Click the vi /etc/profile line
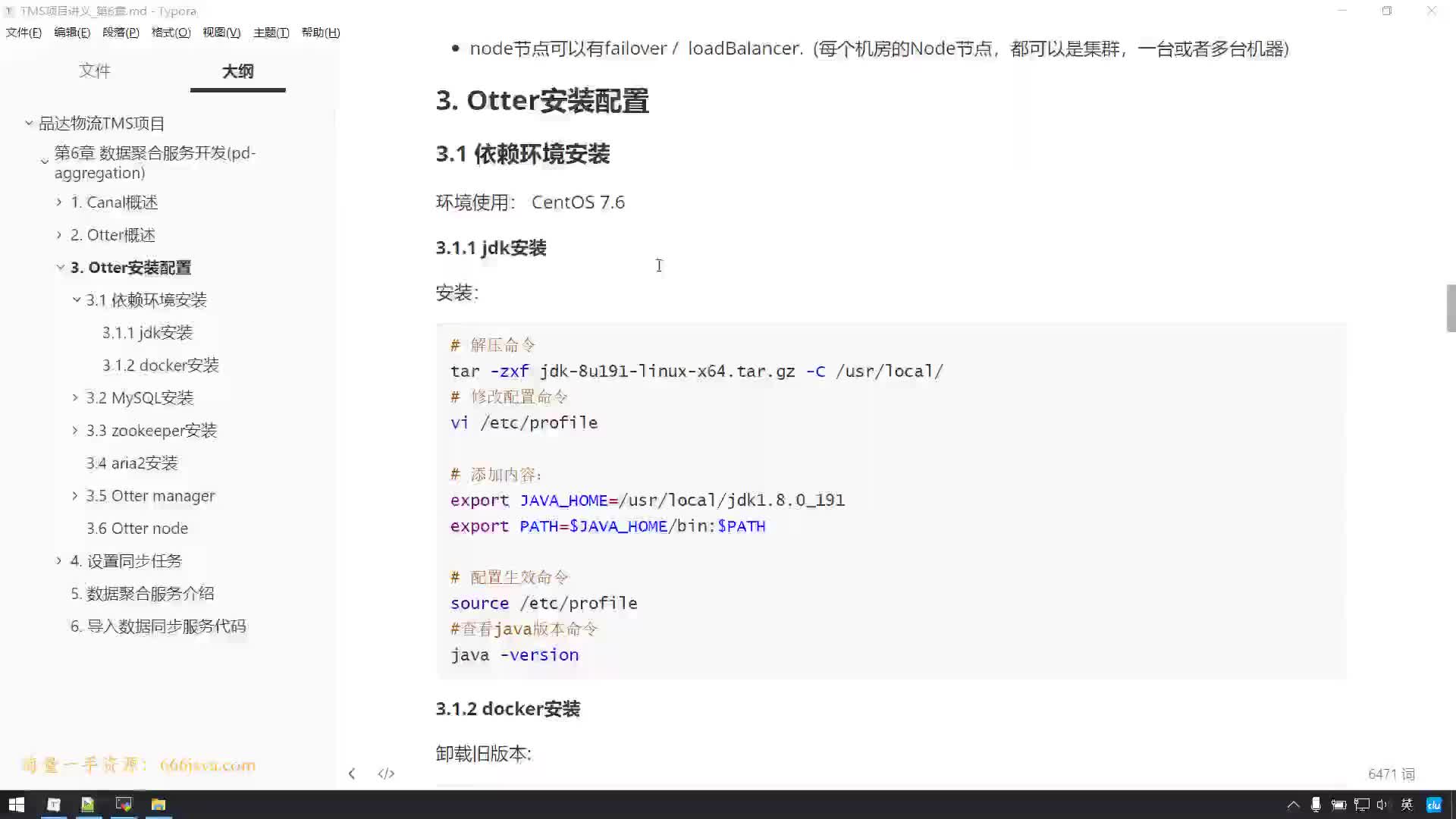Screen dimensions: 1456x819 pos(523,422)
